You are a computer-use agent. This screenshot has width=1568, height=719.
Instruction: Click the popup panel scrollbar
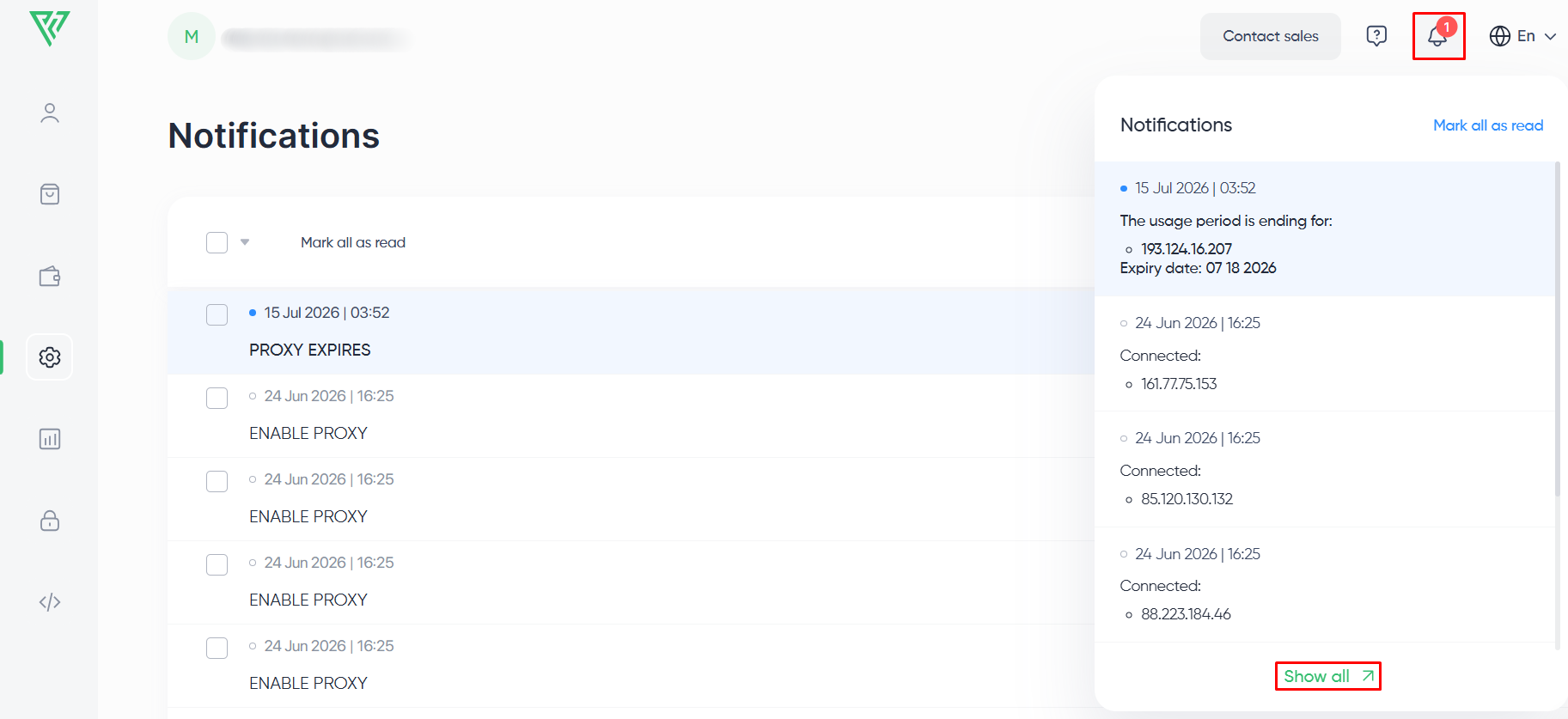pyautogui.click(x=1557, y=328)
